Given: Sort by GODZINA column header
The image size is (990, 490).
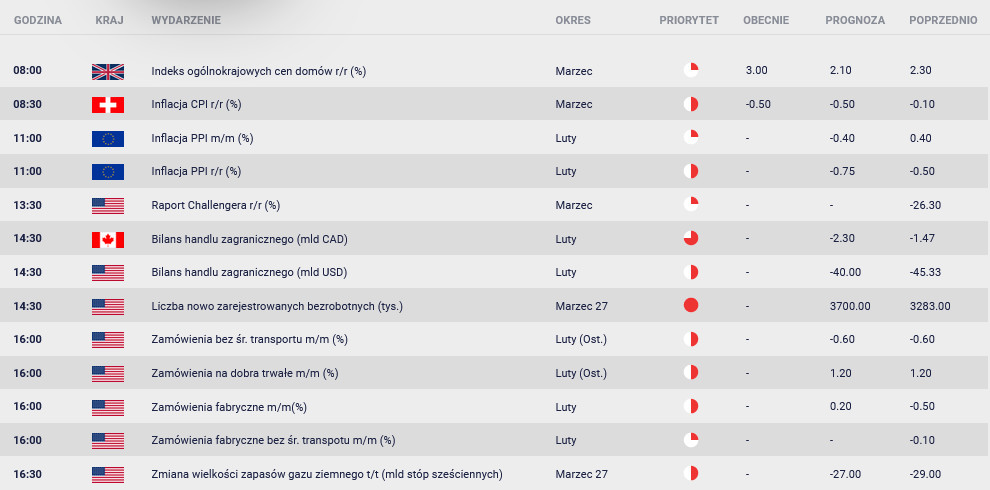Looking at the screenshot, I should pyautogui.click(x=38, y=20).
